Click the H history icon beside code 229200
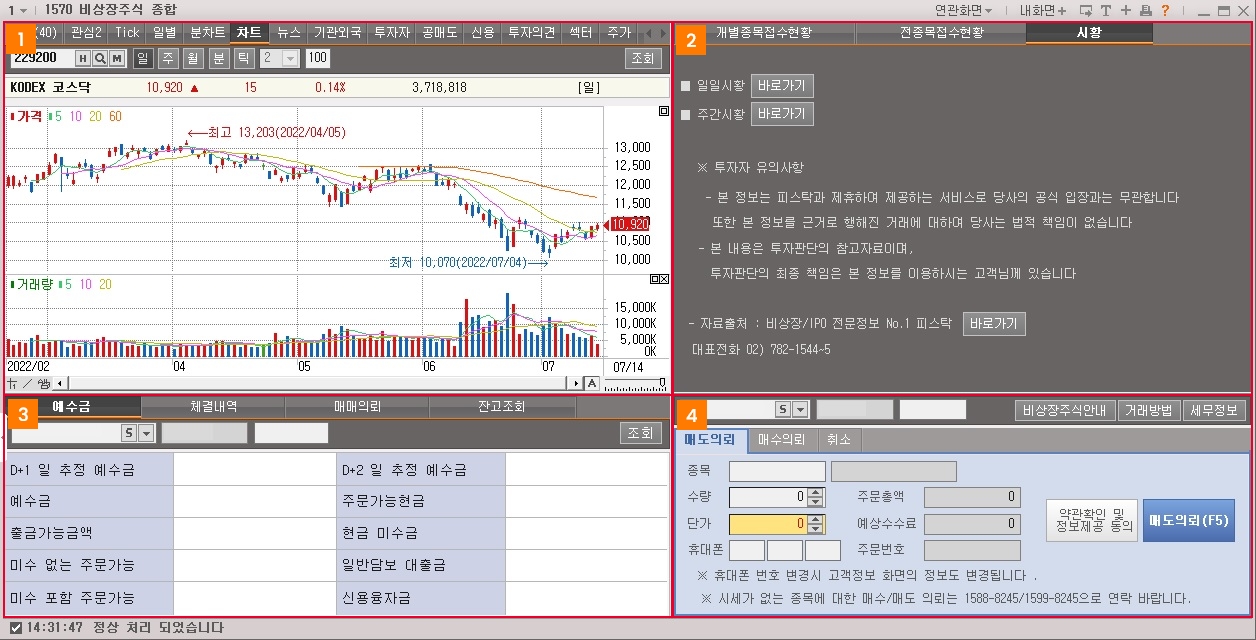Screen dimensions: 1256x640 83,58
